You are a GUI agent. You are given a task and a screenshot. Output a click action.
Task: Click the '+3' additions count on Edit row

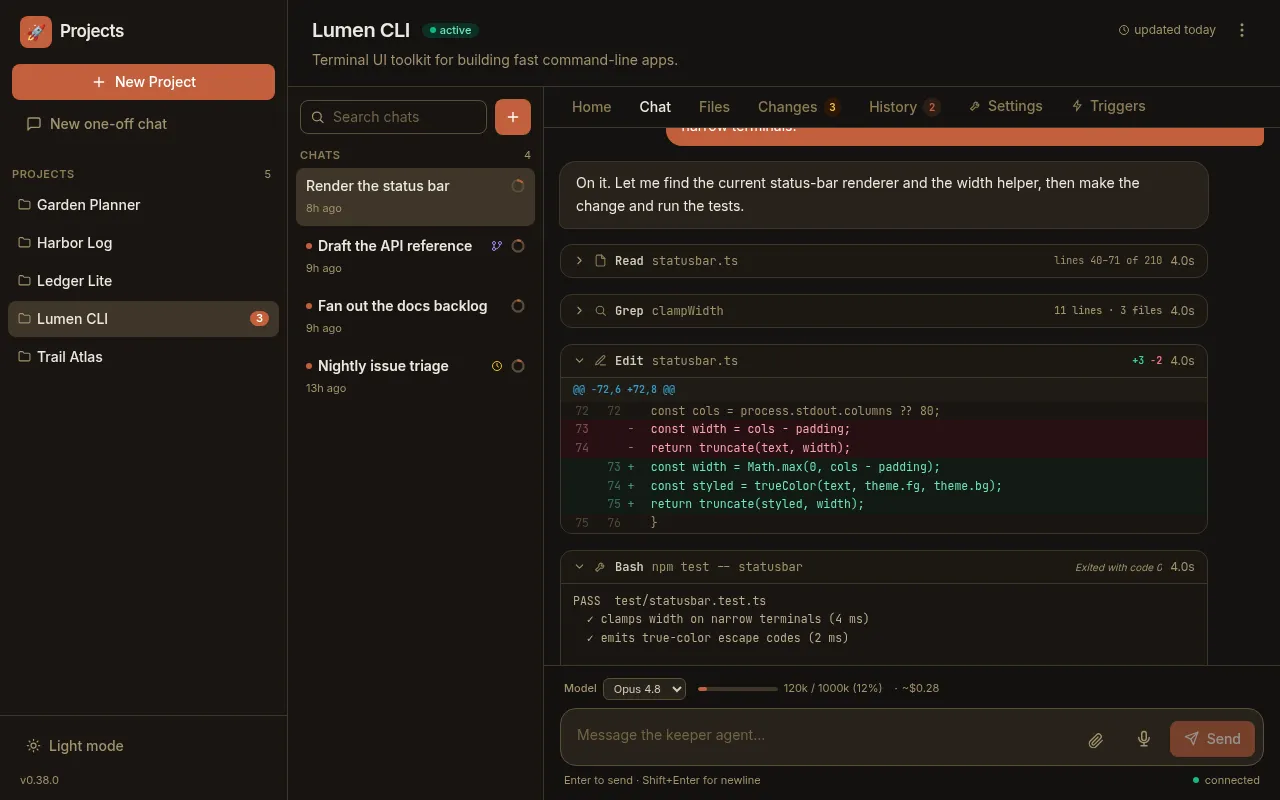[1138, 361]
